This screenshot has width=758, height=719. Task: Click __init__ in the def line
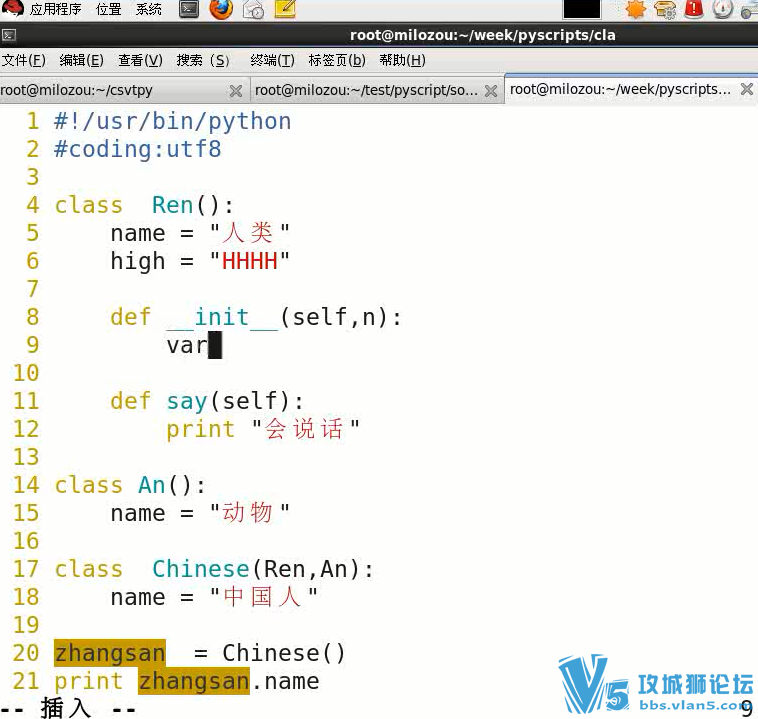(222, 317)
